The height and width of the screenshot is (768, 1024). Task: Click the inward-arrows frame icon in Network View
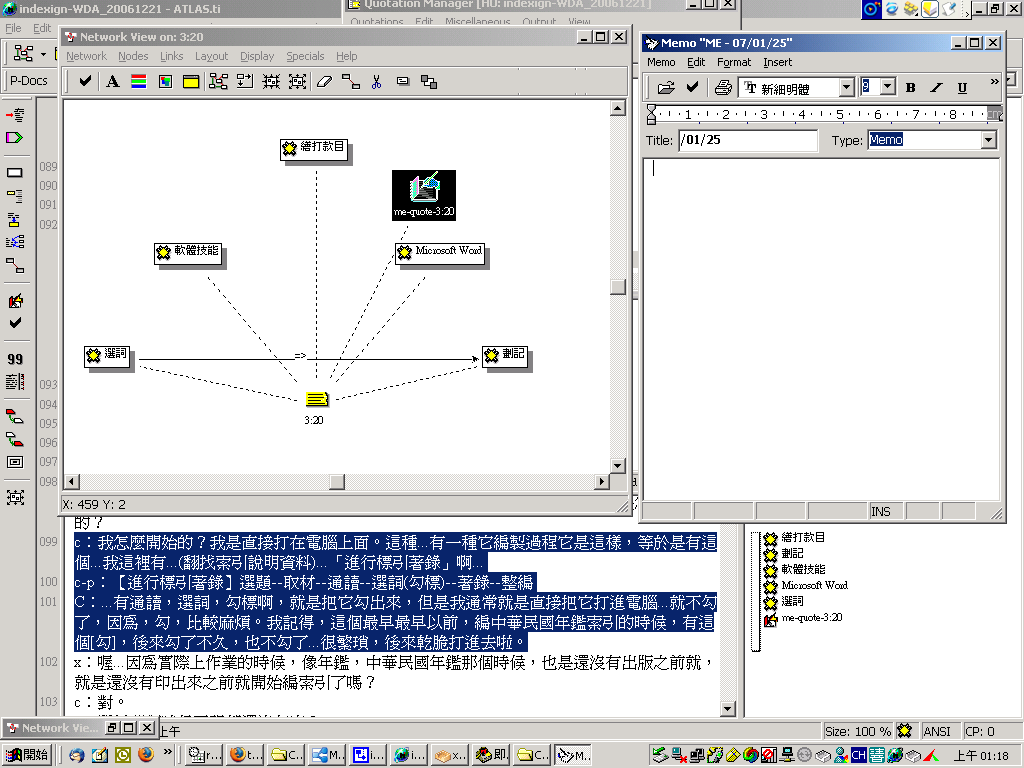click(271, 81)
